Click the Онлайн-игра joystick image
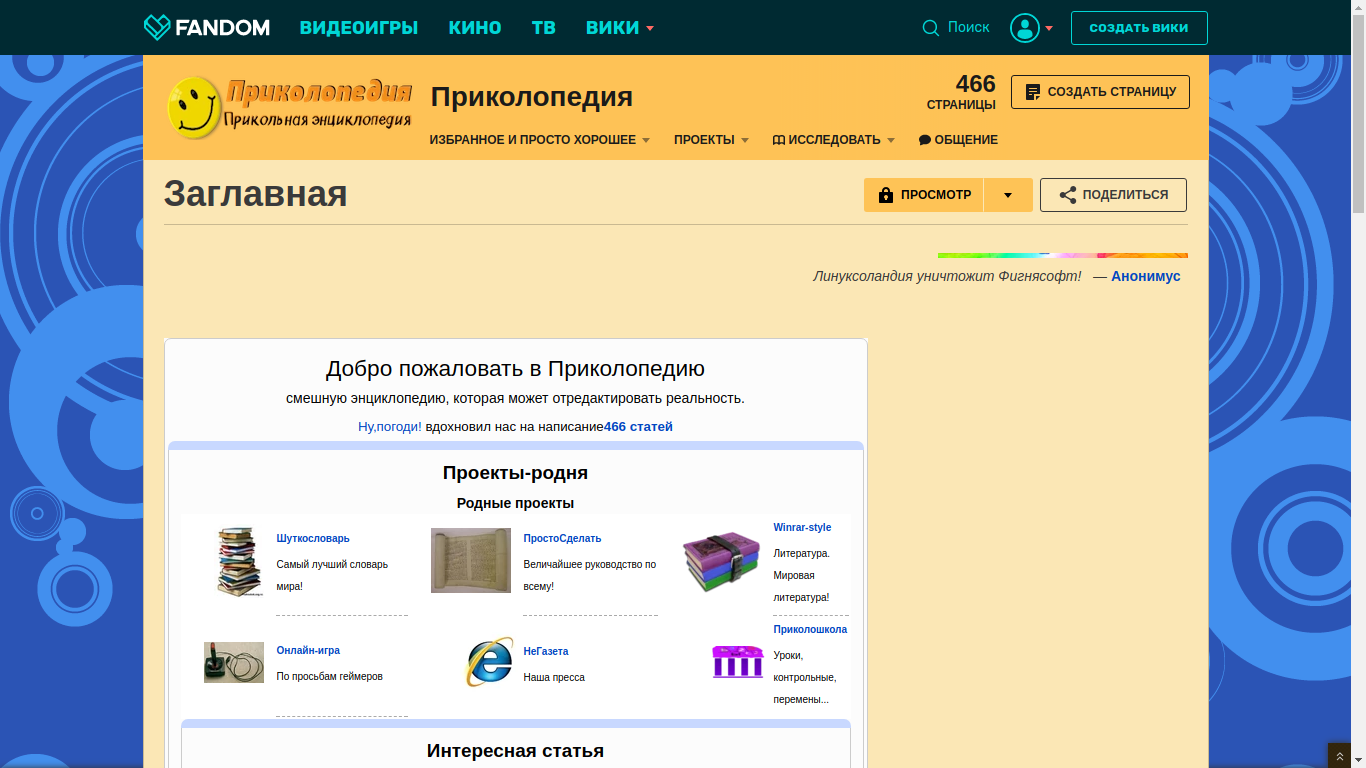 coord(234,662)
